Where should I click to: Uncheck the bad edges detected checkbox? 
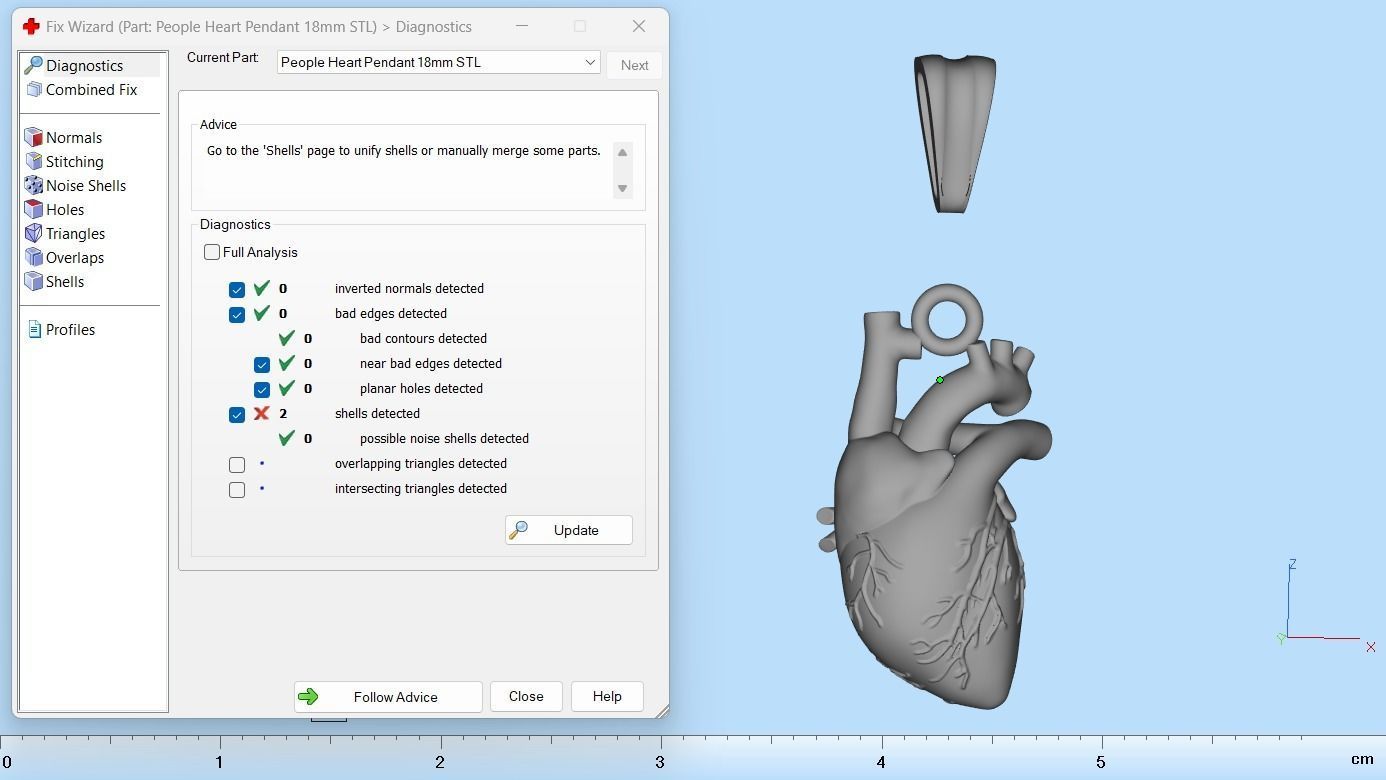click(237, 314)
